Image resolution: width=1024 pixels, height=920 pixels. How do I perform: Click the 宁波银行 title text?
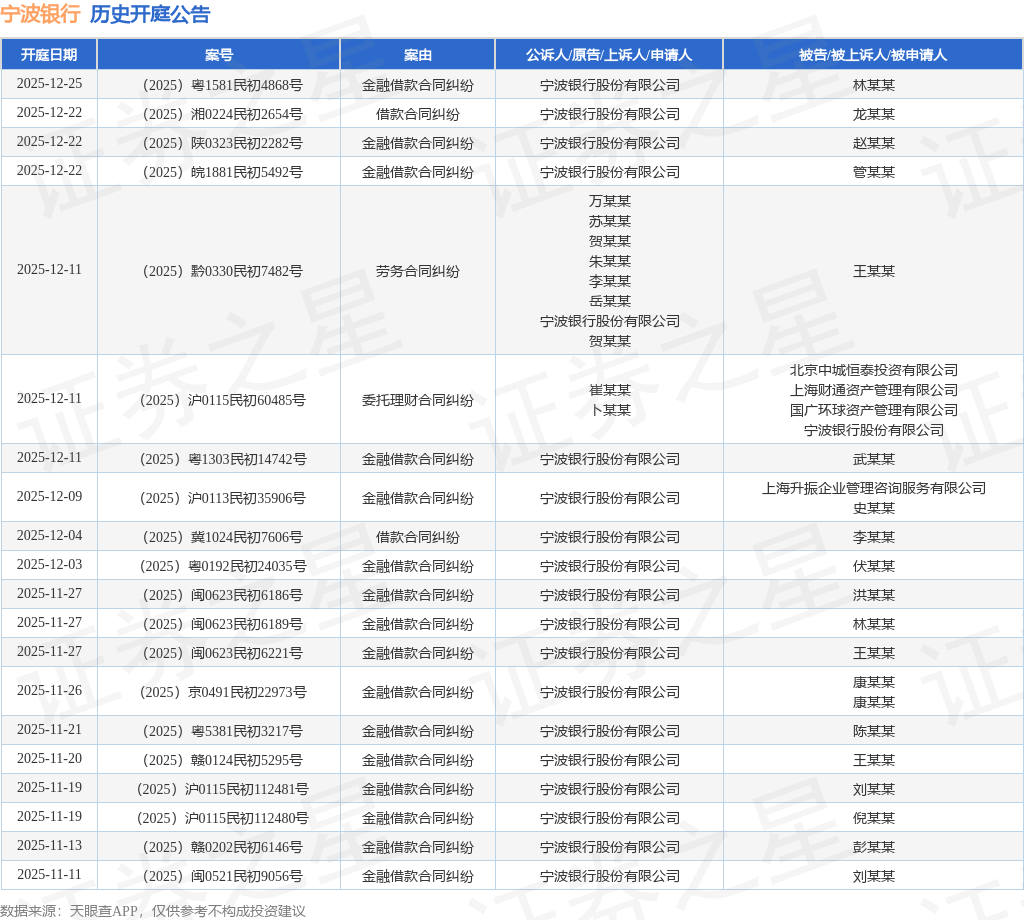pyautogui.click(x=40, y=14)
